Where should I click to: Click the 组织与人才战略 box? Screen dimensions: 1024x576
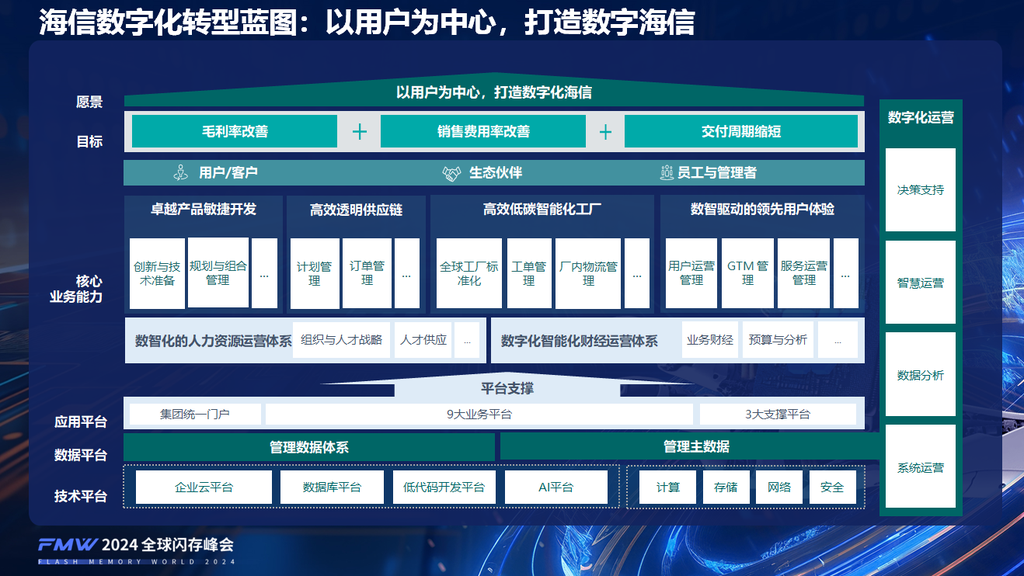[x=341, y=340]
